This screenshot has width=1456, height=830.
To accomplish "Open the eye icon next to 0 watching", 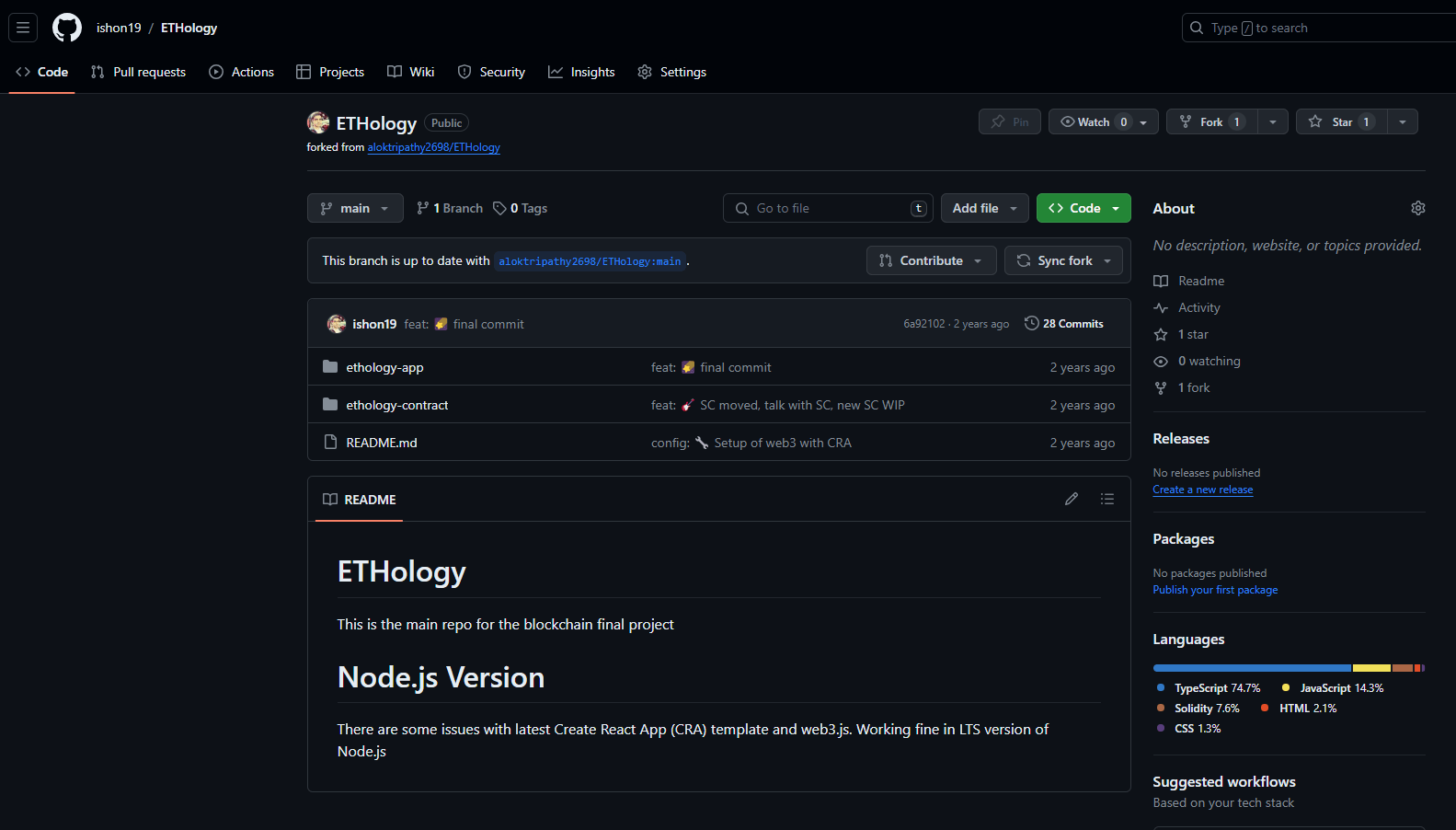I will (x=1161, y=361).
